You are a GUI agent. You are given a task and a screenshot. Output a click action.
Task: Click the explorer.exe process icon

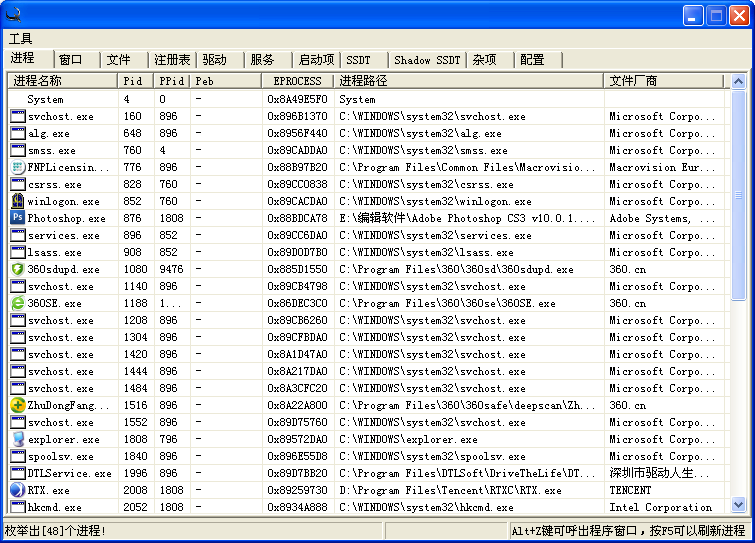tap(18, 439)
